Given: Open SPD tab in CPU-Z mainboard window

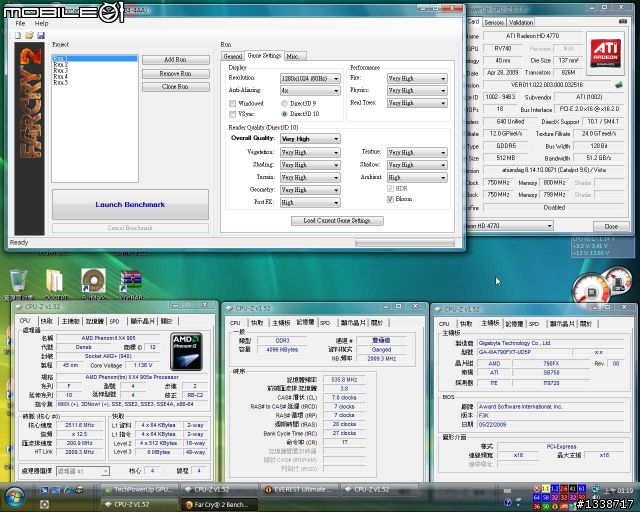Looking at the screenshot, I should coord(534,324).
